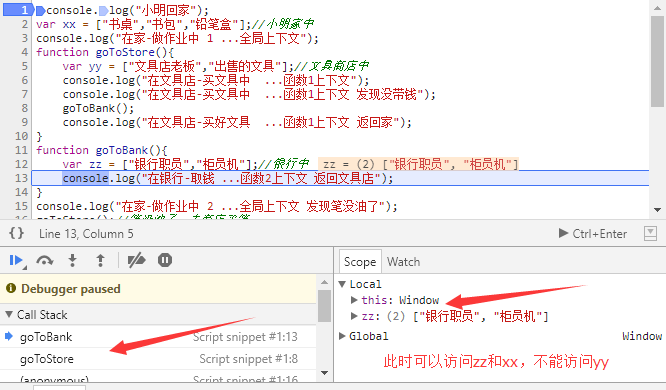Select the (anonymous) call stack frame
Viewport: 666px width, 390px height.
click(158, 377)
